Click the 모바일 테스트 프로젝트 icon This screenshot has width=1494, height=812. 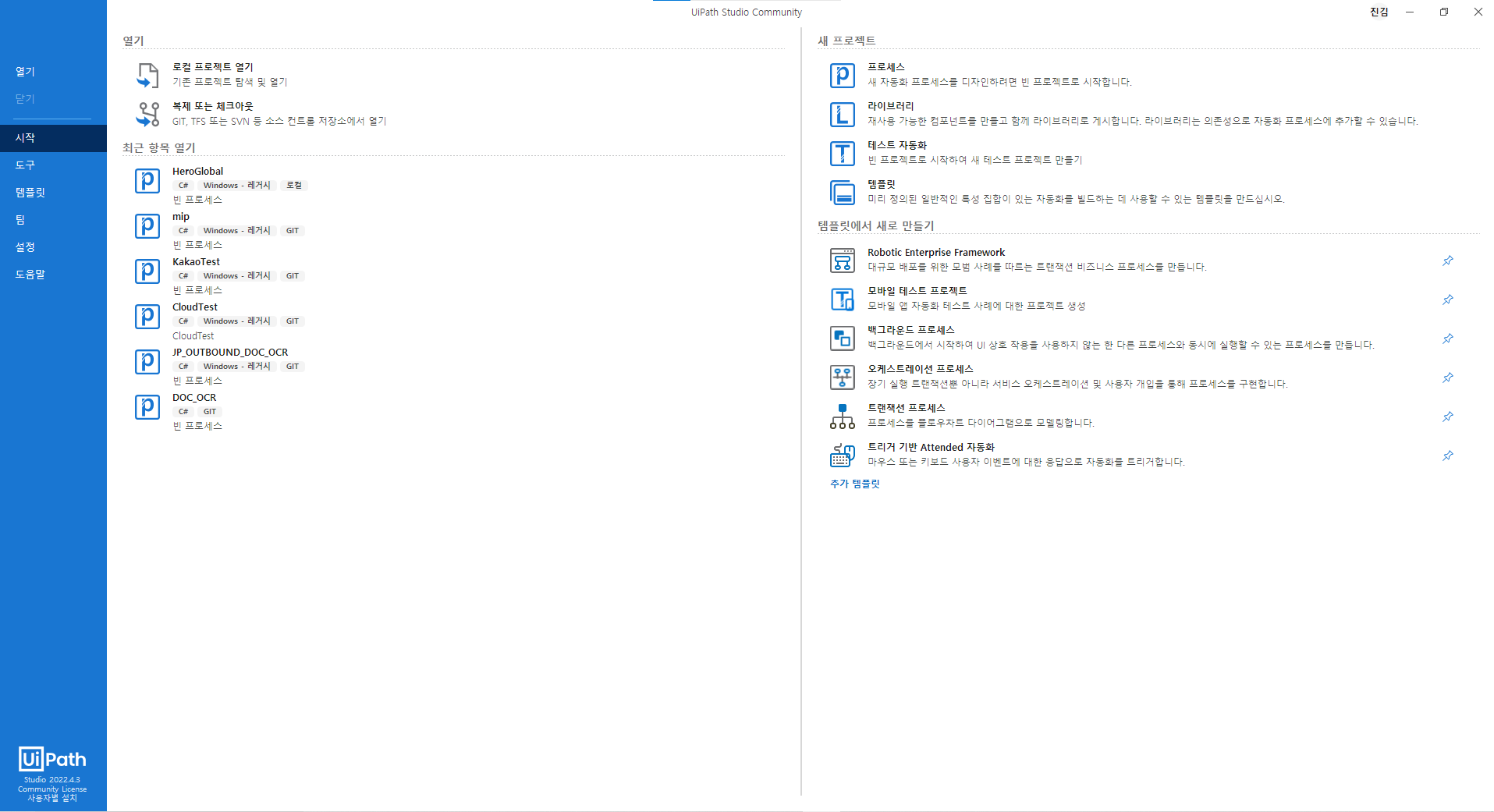(x=843, y=300)
